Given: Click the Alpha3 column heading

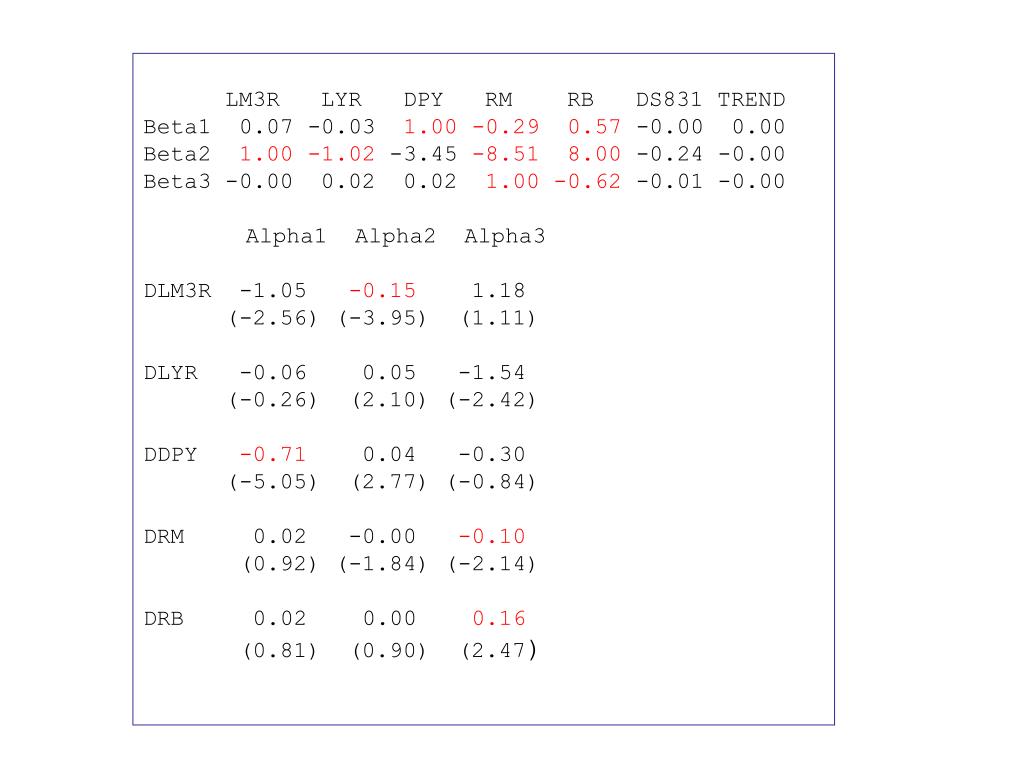Looking at the screenshot, I should point(504,236).
